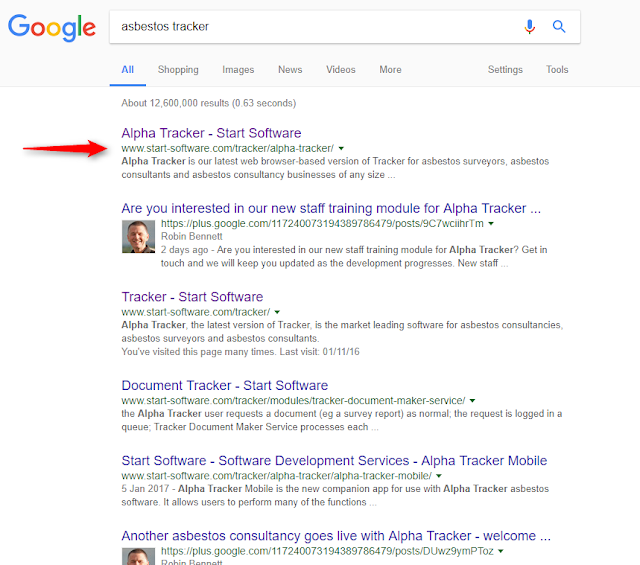
Task: Open Alpha Tracker - Start Software result
Action: point(211,133)
